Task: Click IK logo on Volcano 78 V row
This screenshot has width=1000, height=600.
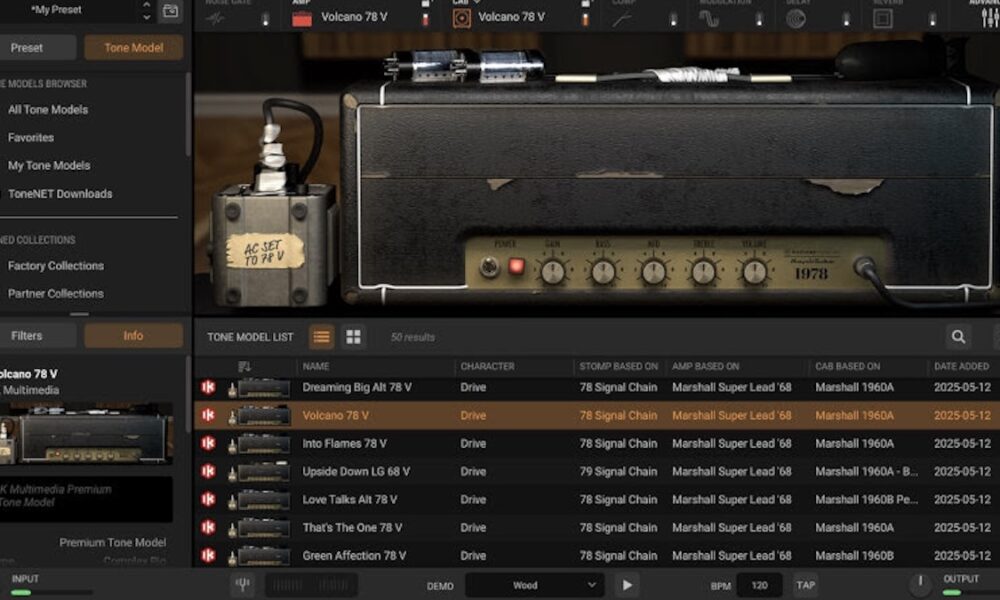Action: pos(208,415)
